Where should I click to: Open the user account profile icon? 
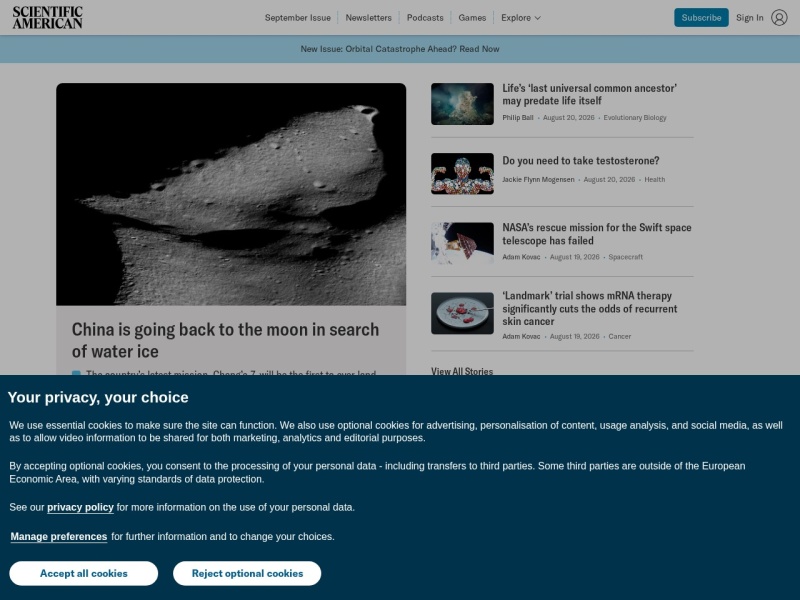[x=779, y=17]
